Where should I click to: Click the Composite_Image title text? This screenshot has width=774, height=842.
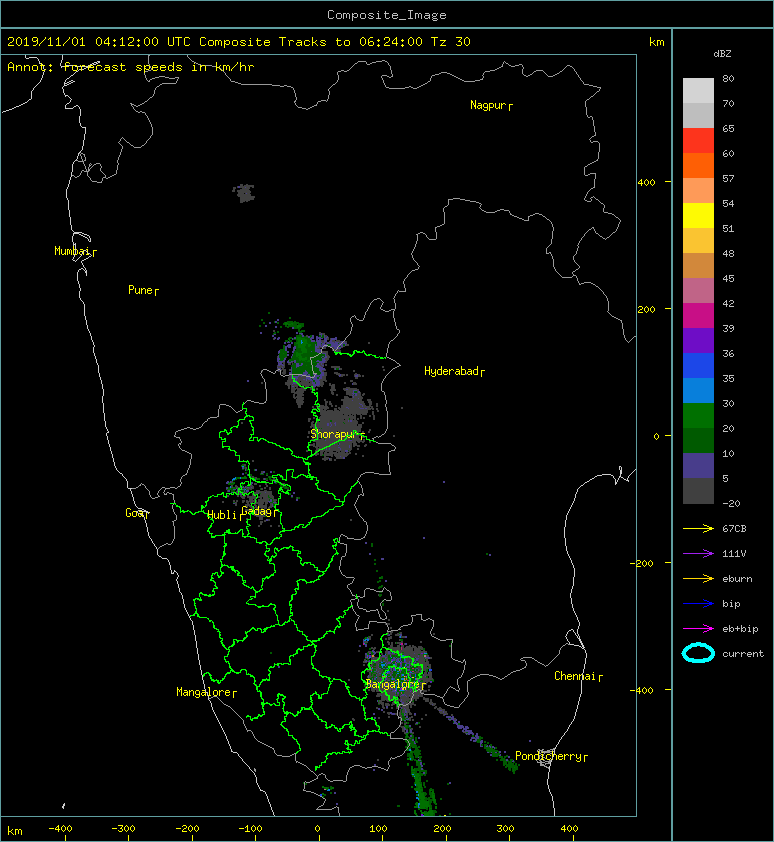(387, 15)
